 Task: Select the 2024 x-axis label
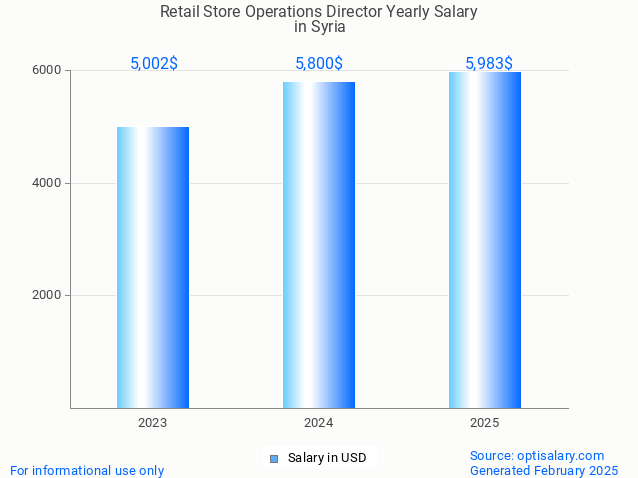click(319, 423)
